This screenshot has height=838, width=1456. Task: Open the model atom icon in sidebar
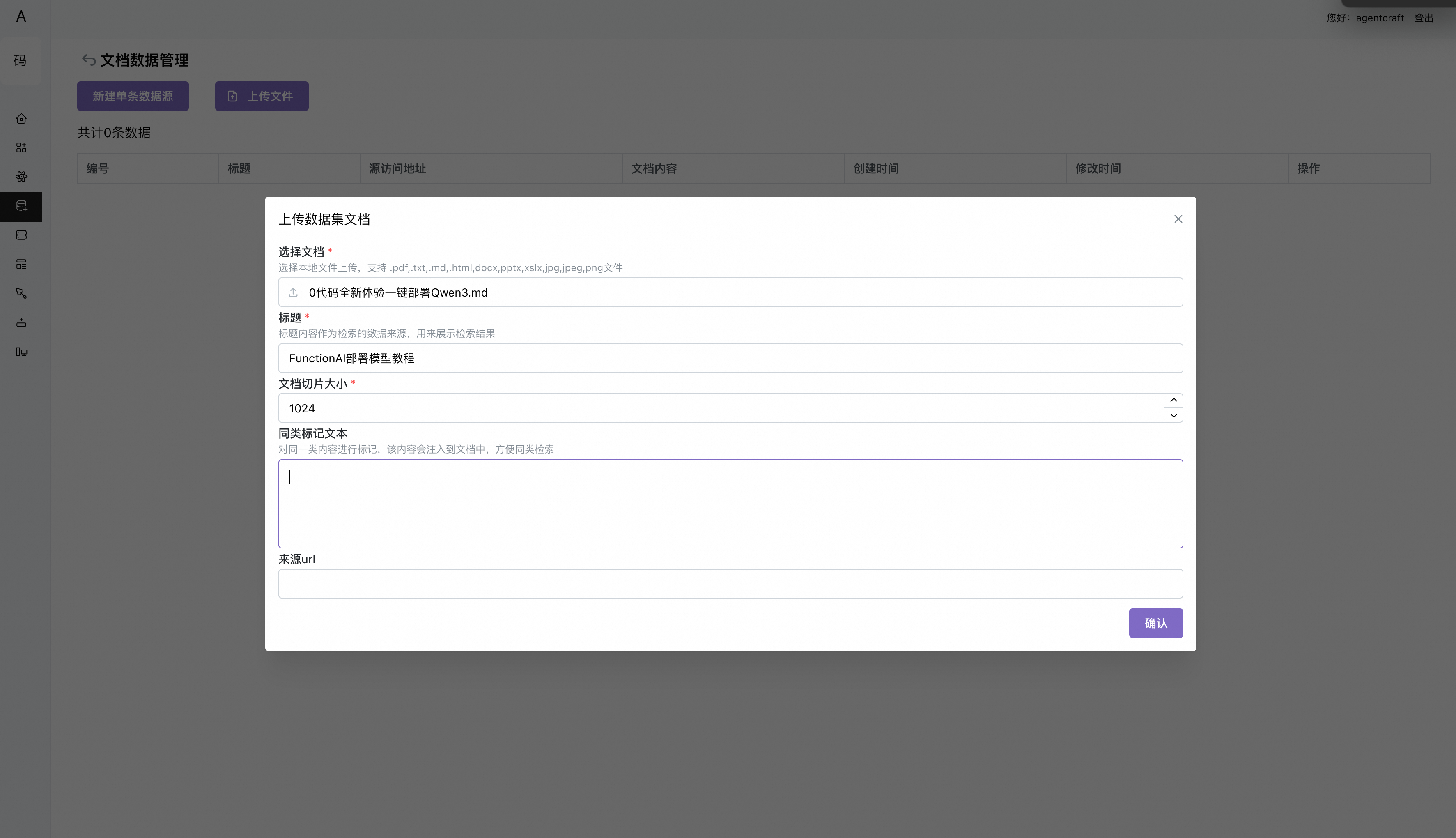pyautogui.click(x=21, y=177)
